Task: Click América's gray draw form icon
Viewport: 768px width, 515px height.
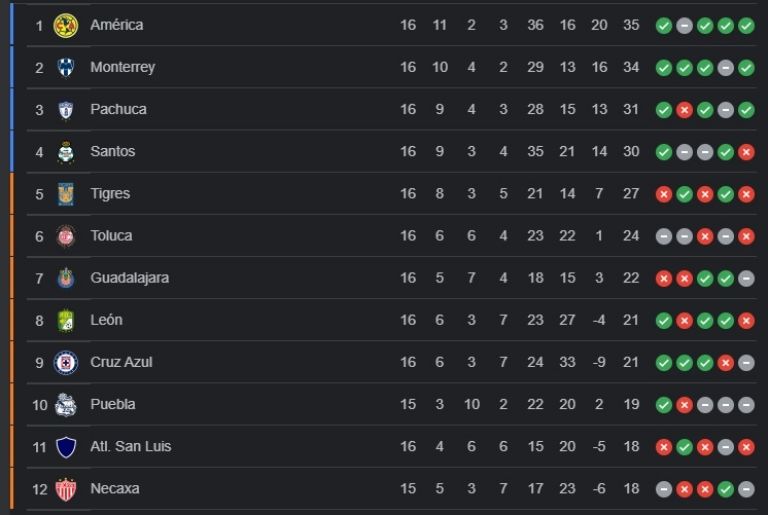Action: coord(684,26)
